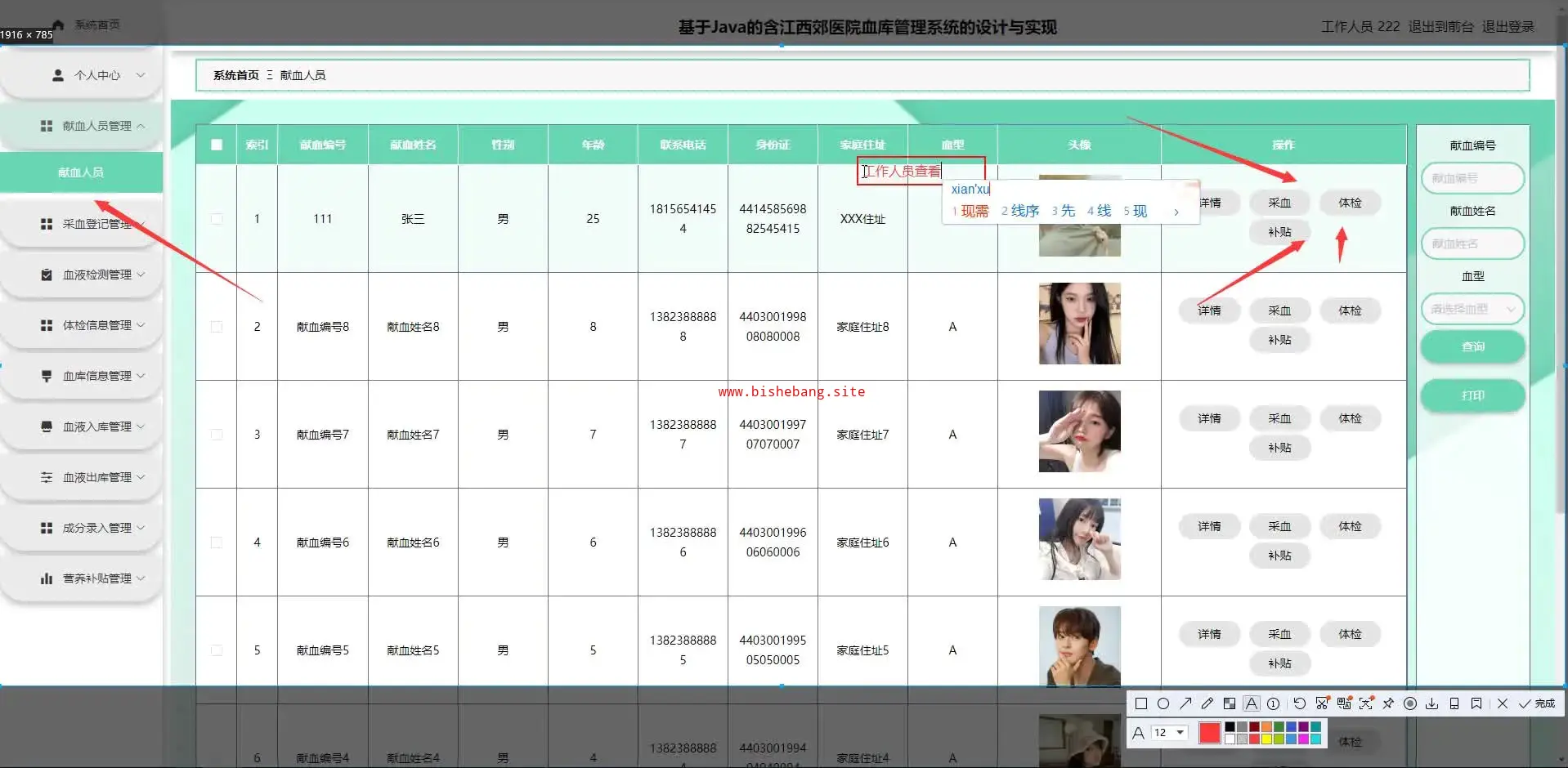This screenshot has width=1568, height=768.
Task: Expand the 血库信息管理 sidebar menu
Action: point(97,376)
